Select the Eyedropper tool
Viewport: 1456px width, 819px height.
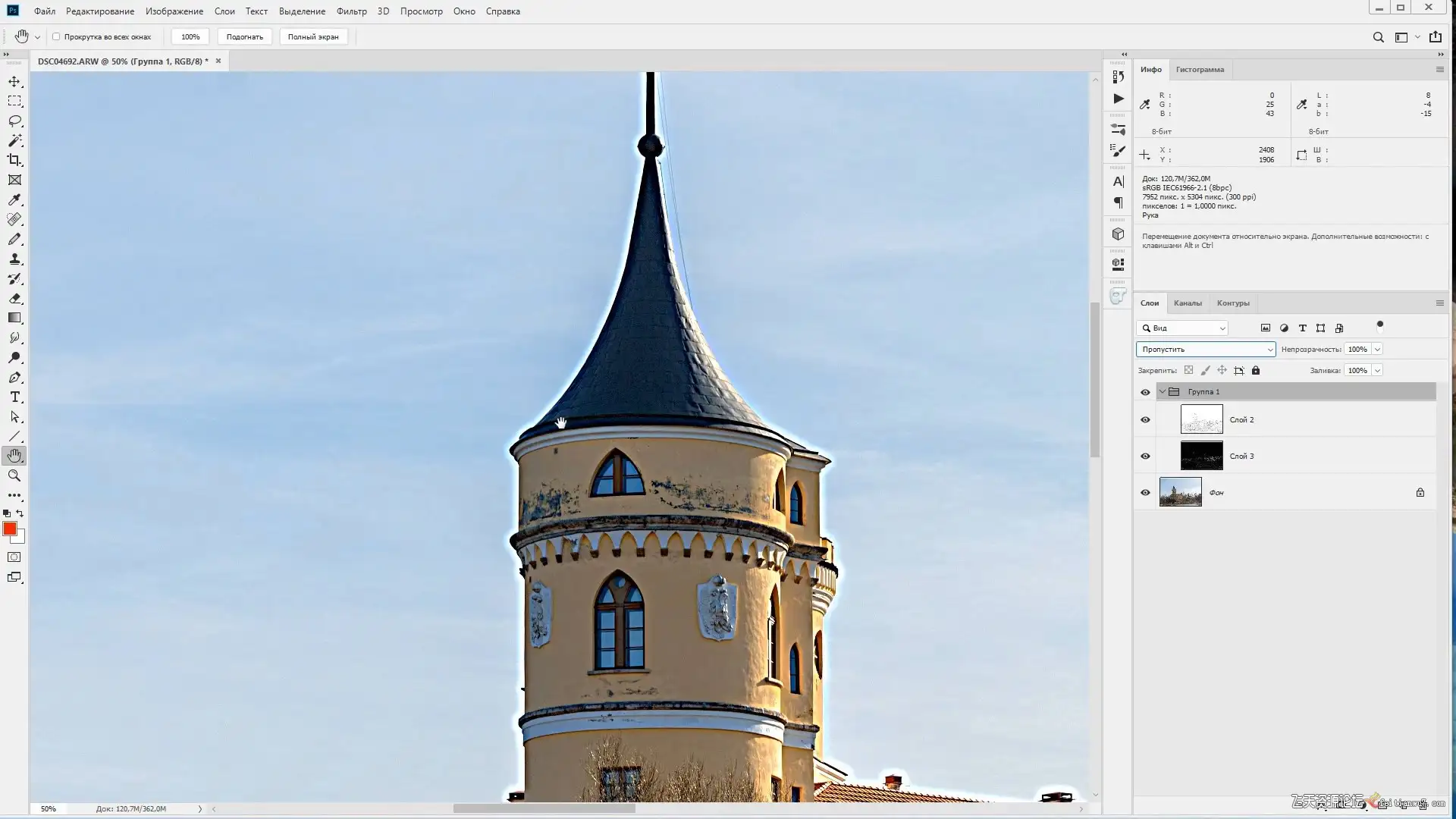[14, 199]
